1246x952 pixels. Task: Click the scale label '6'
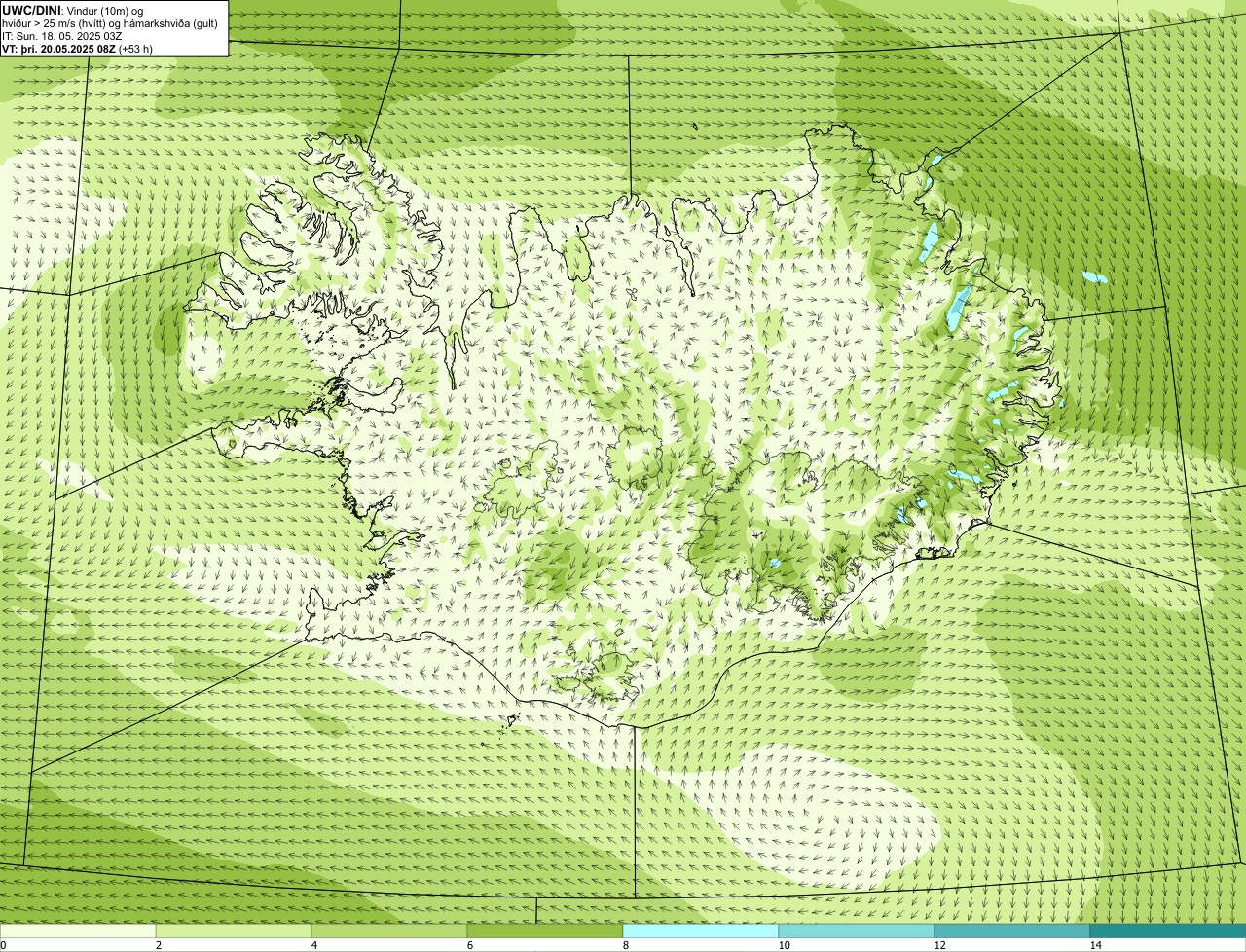point(469,945)
